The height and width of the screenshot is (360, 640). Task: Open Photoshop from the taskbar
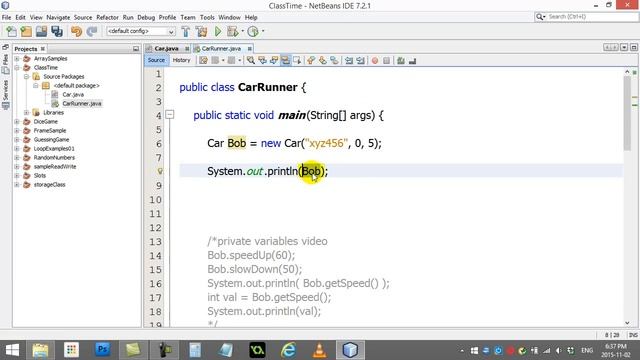102,350
